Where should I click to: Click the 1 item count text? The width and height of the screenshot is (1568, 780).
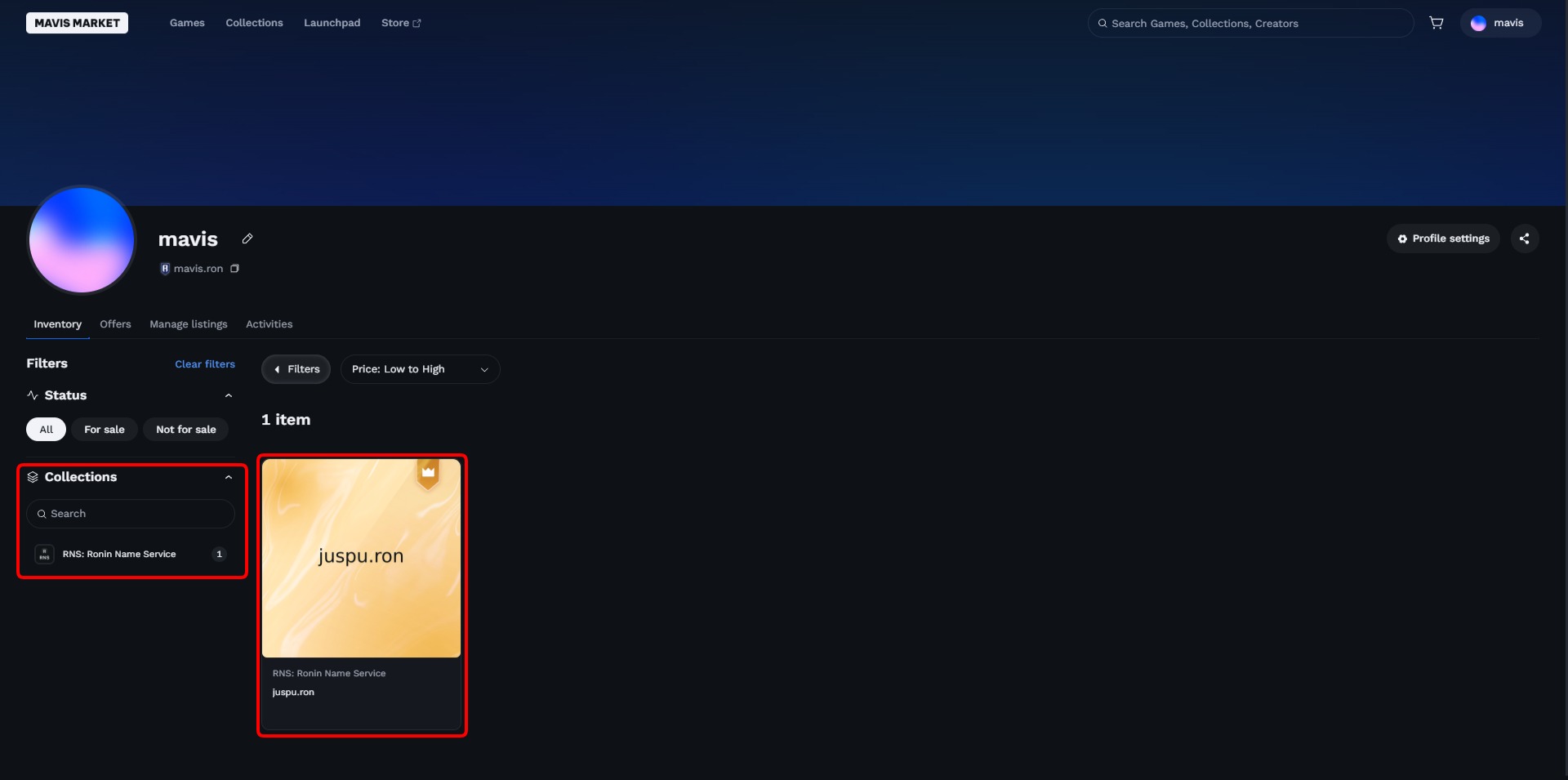point(286,420)
